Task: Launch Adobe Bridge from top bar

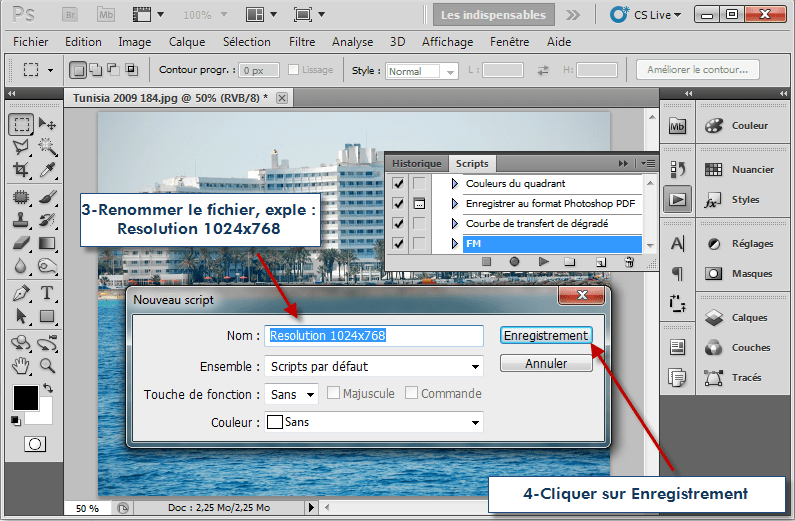Action: pyautogui.click(x=70, y=15)
